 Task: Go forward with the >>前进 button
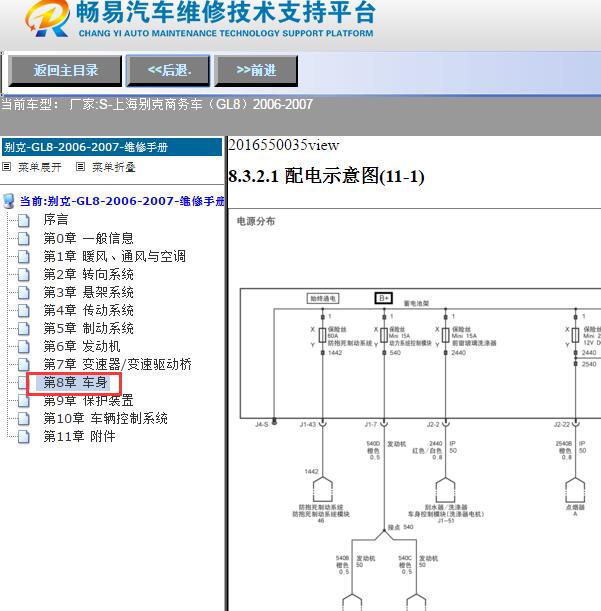pos(256,71)
